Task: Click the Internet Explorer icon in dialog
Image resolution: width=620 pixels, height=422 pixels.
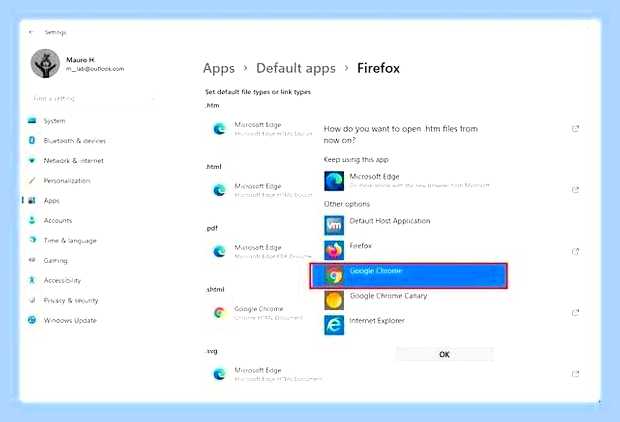Action: pos(334,325)
